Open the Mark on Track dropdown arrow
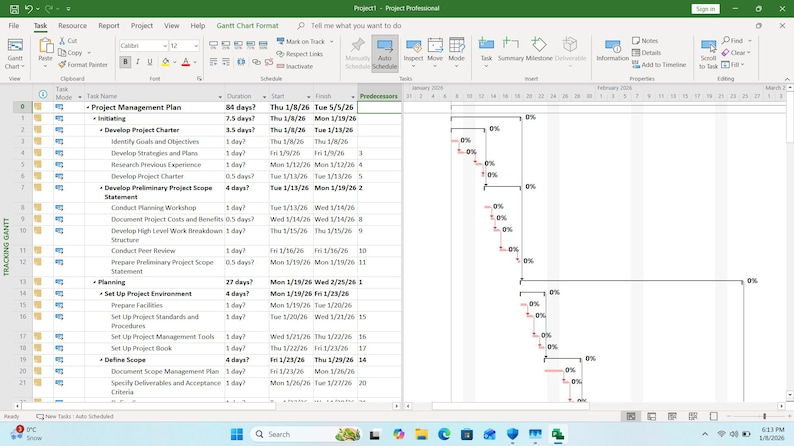 [332, 42]
